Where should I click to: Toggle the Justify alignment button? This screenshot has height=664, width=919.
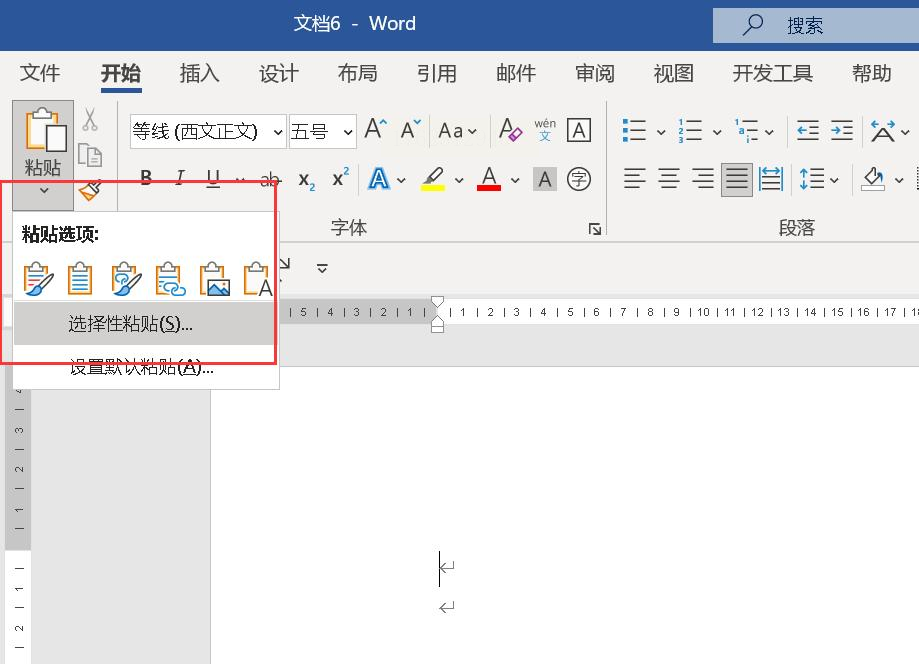click(x=737, y=179)
